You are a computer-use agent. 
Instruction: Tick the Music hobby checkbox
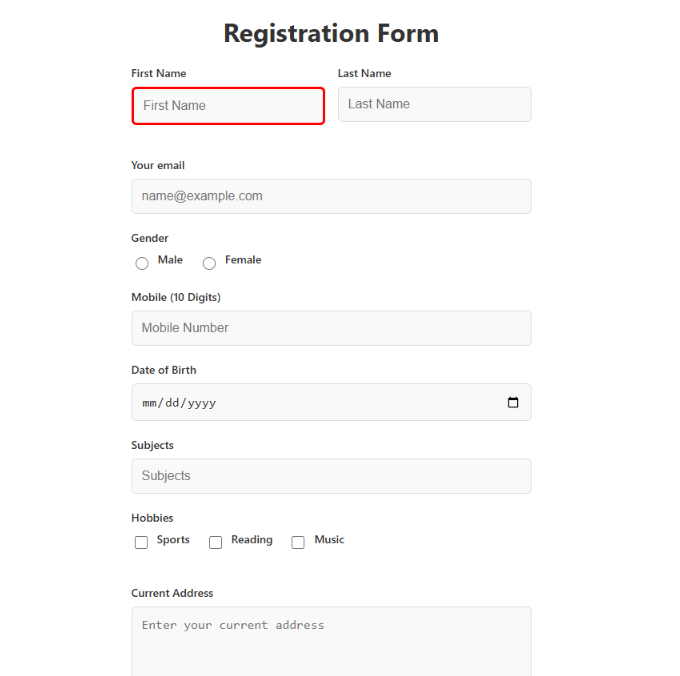(x=298, y=543)
